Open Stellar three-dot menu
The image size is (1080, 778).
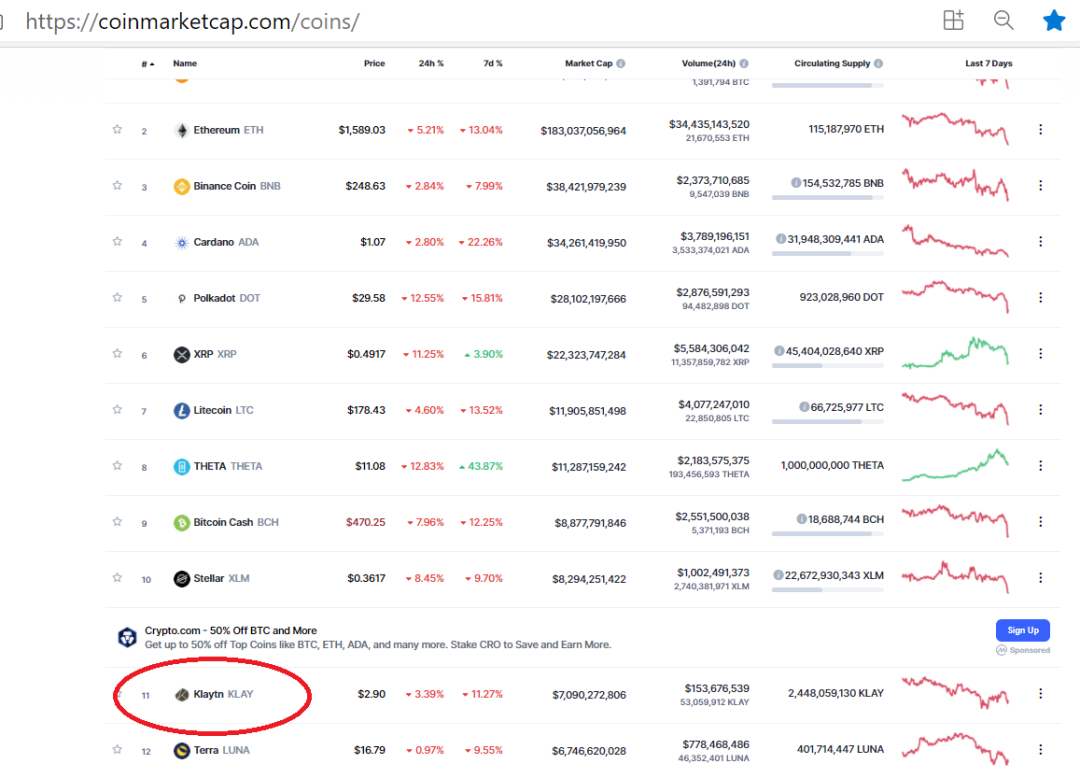[x=1040, y=578]
